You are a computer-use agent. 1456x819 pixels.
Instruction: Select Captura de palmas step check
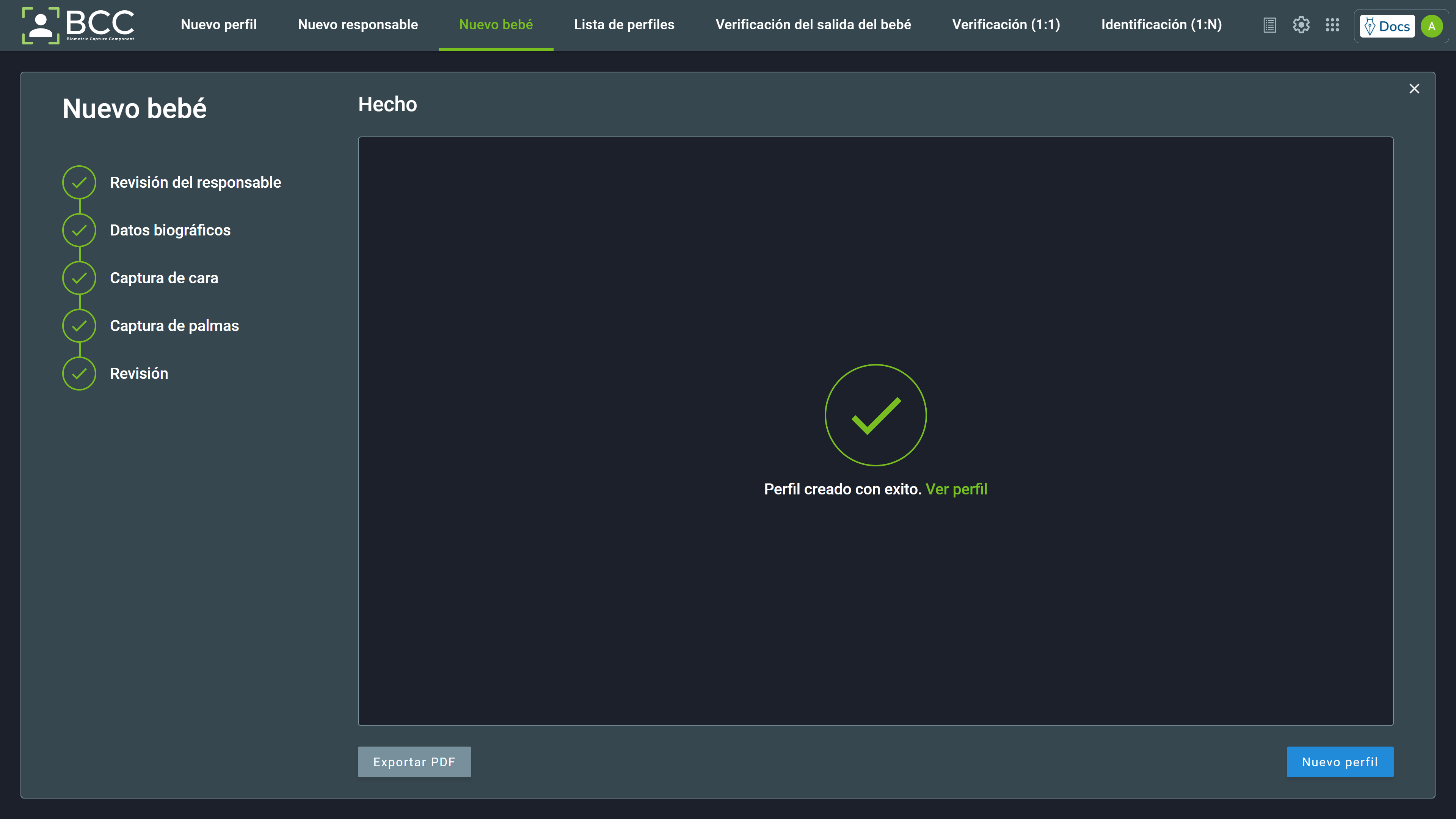[x=79, y=326]
